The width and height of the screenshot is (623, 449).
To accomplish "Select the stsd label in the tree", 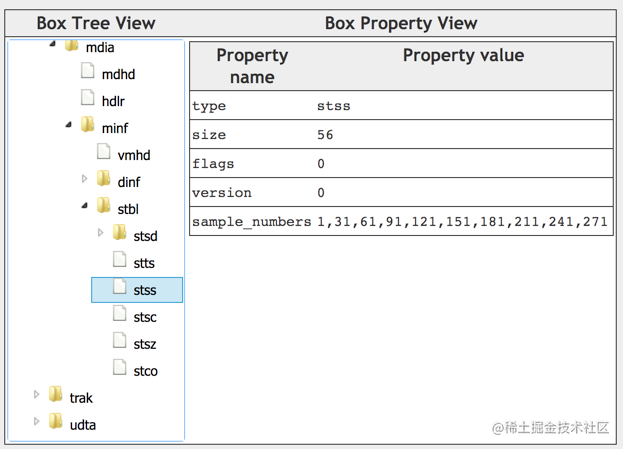I will (145, 236).
